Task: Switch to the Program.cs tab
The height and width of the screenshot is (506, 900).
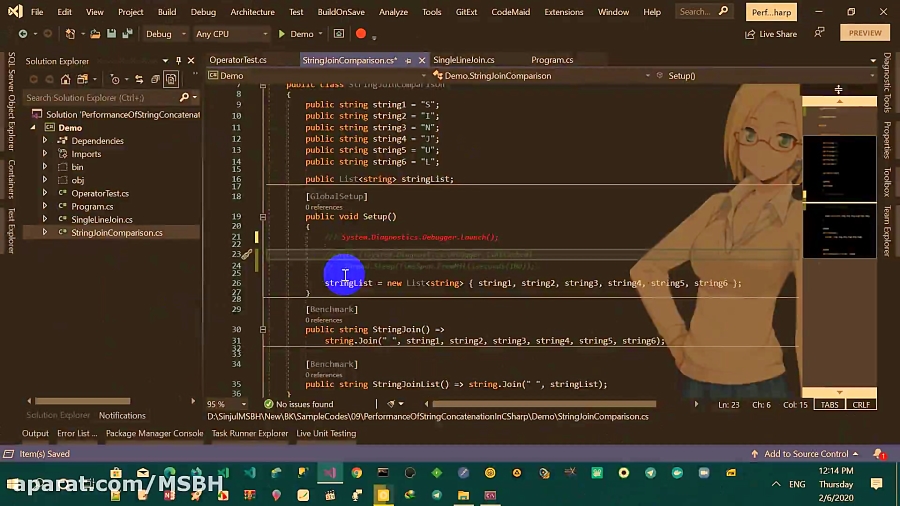Action: tap(552, 60)
